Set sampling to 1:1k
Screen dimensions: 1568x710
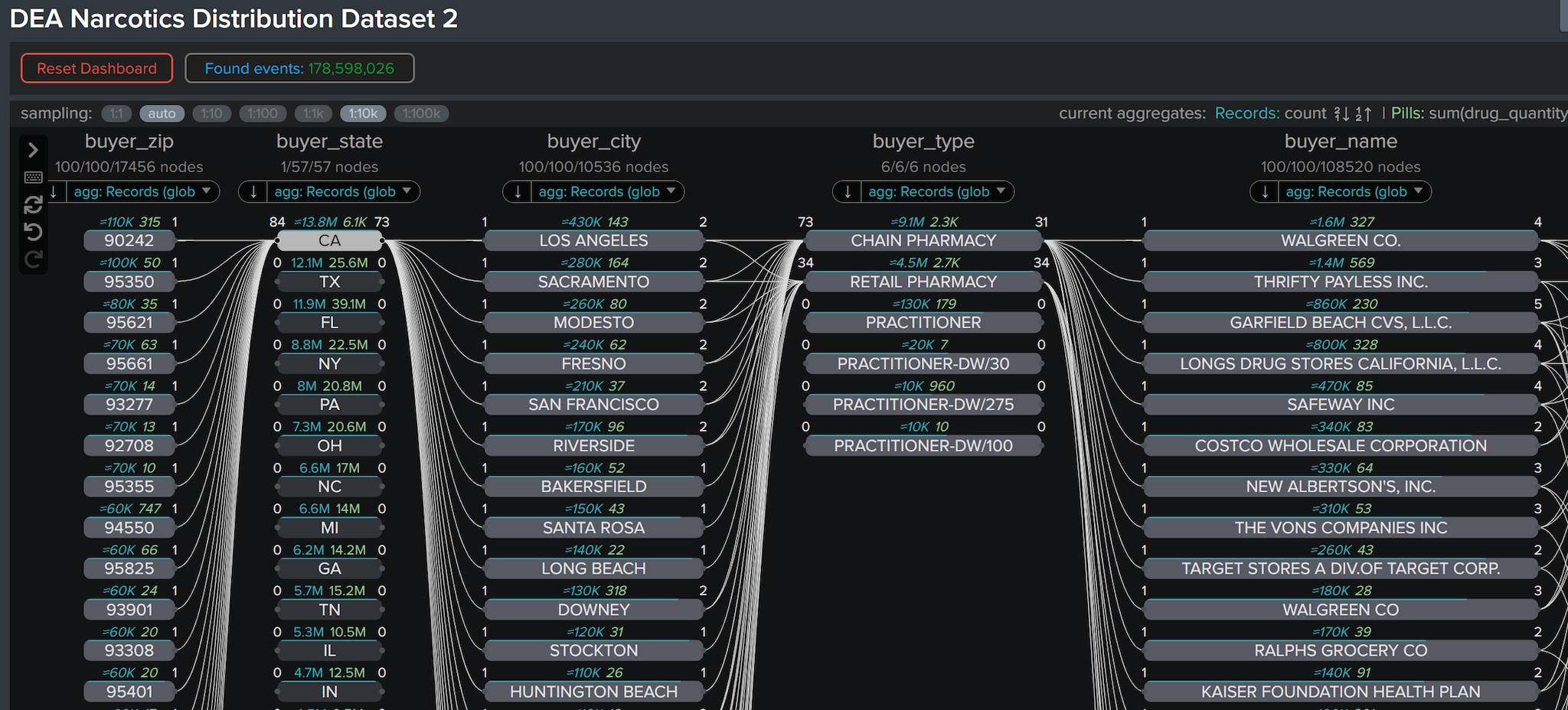click(313, 113)
